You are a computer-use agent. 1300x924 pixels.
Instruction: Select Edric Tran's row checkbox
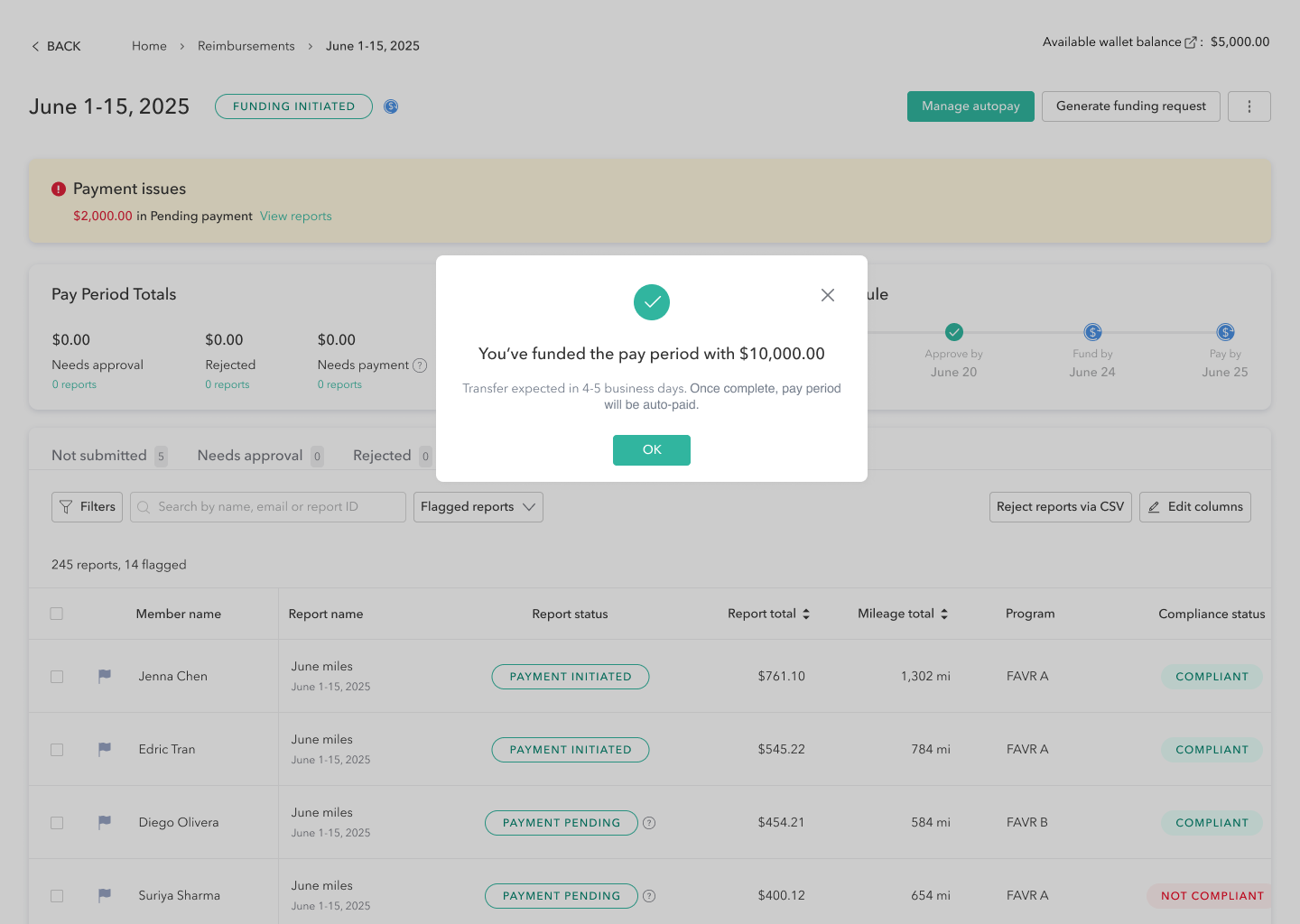tap(57, 750)
